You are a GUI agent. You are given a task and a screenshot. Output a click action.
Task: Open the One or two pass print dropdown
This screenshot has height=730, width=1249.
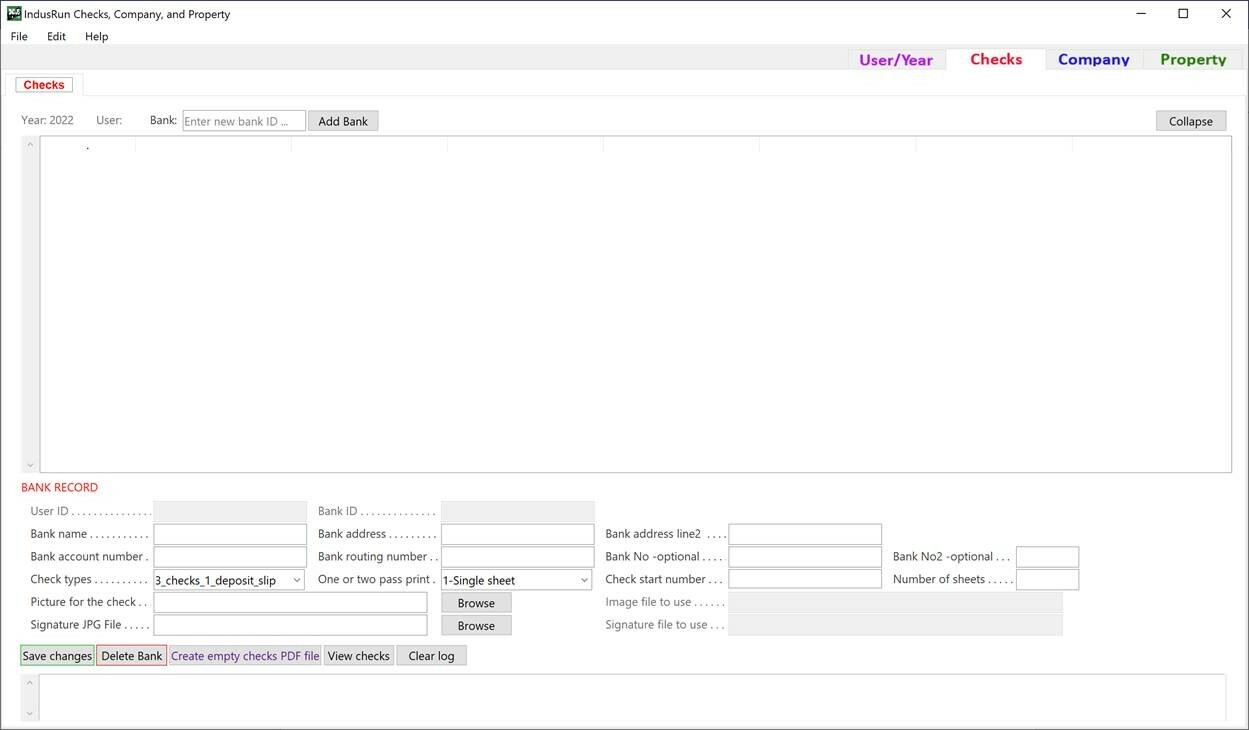[x=517, y=580]
